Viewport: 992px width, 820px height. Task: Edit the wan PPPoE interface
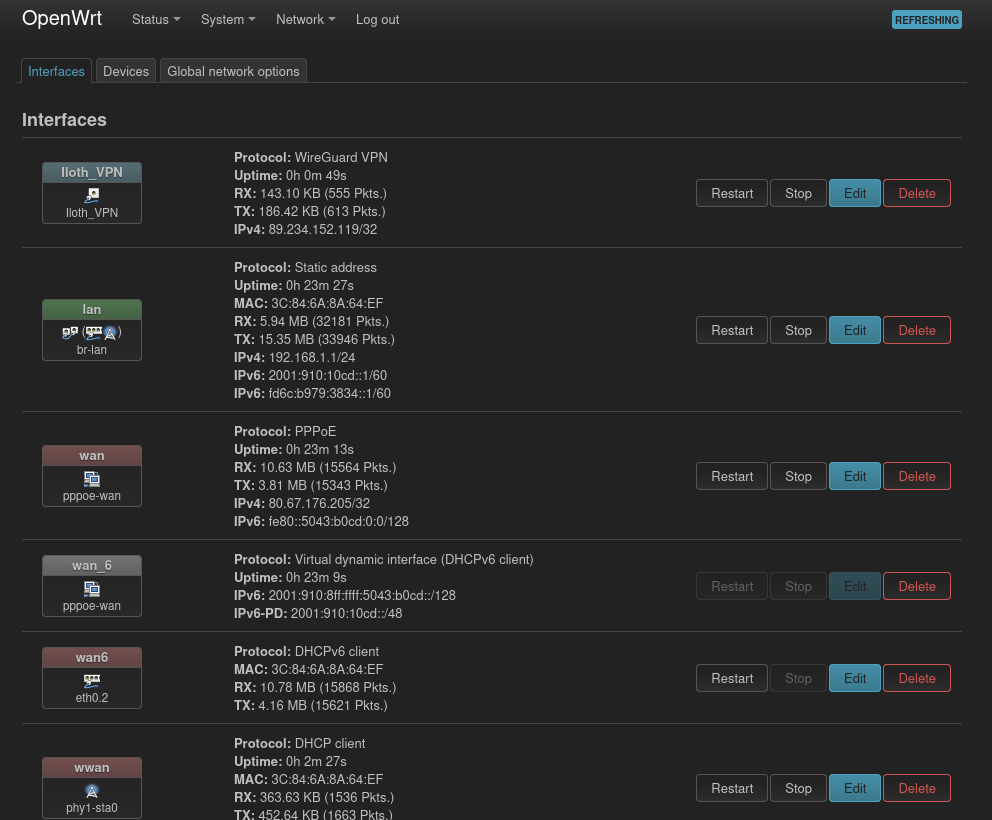[855, 476]
